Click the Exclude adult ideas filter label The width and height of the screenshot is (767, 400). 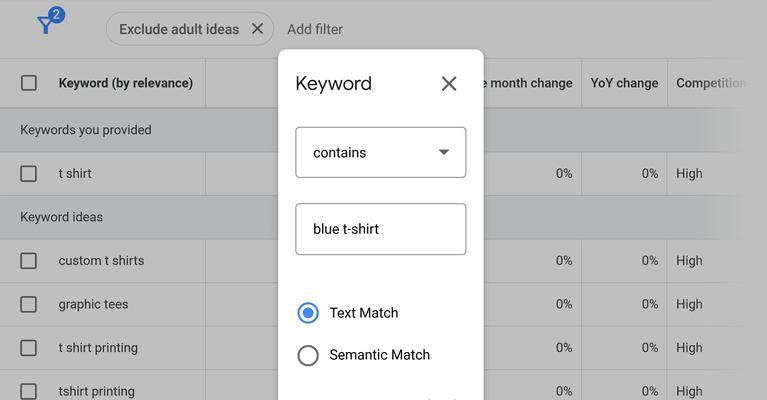tap(179, 29)
